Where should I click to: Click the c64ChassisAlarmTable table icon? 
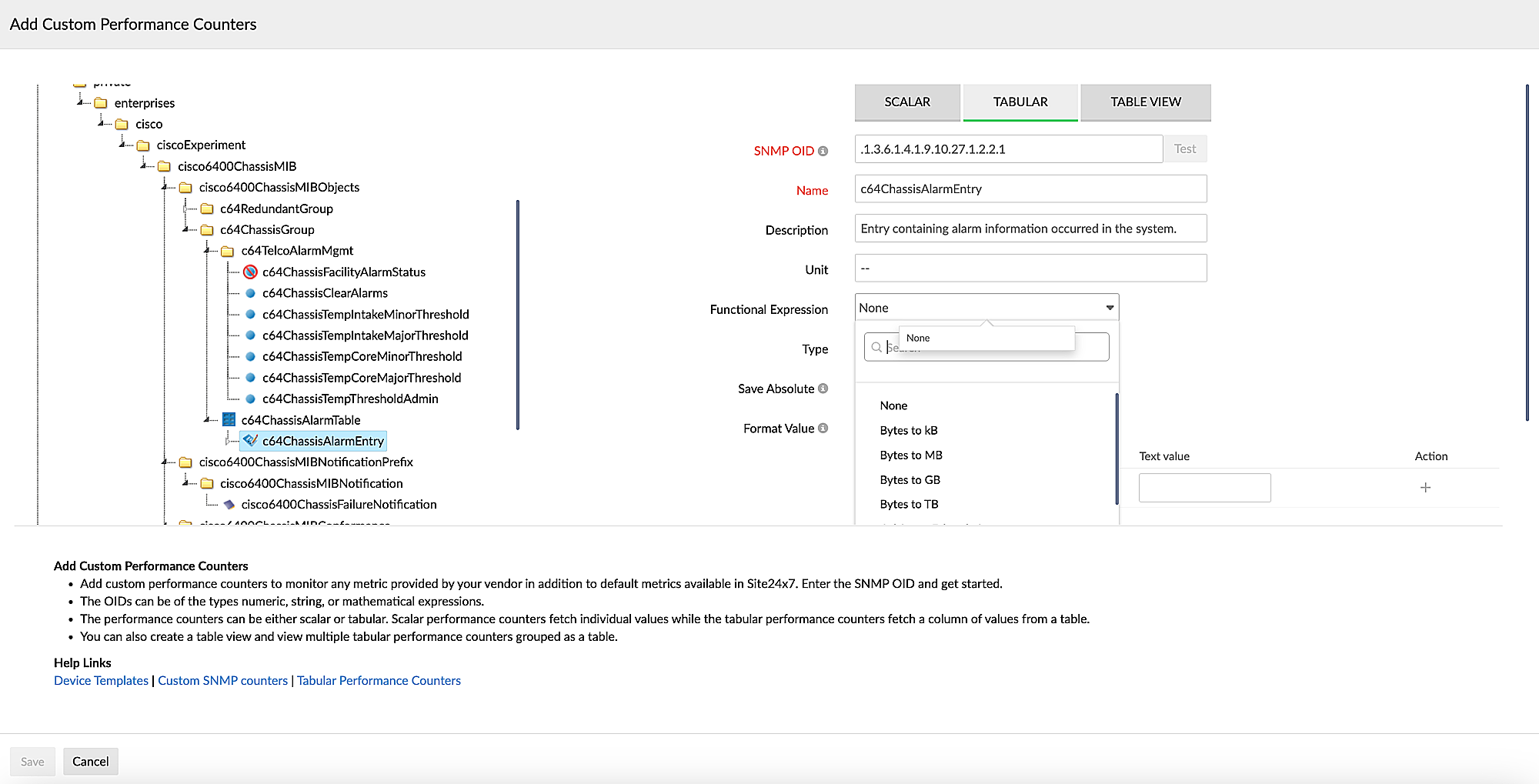tap(229, 419)
